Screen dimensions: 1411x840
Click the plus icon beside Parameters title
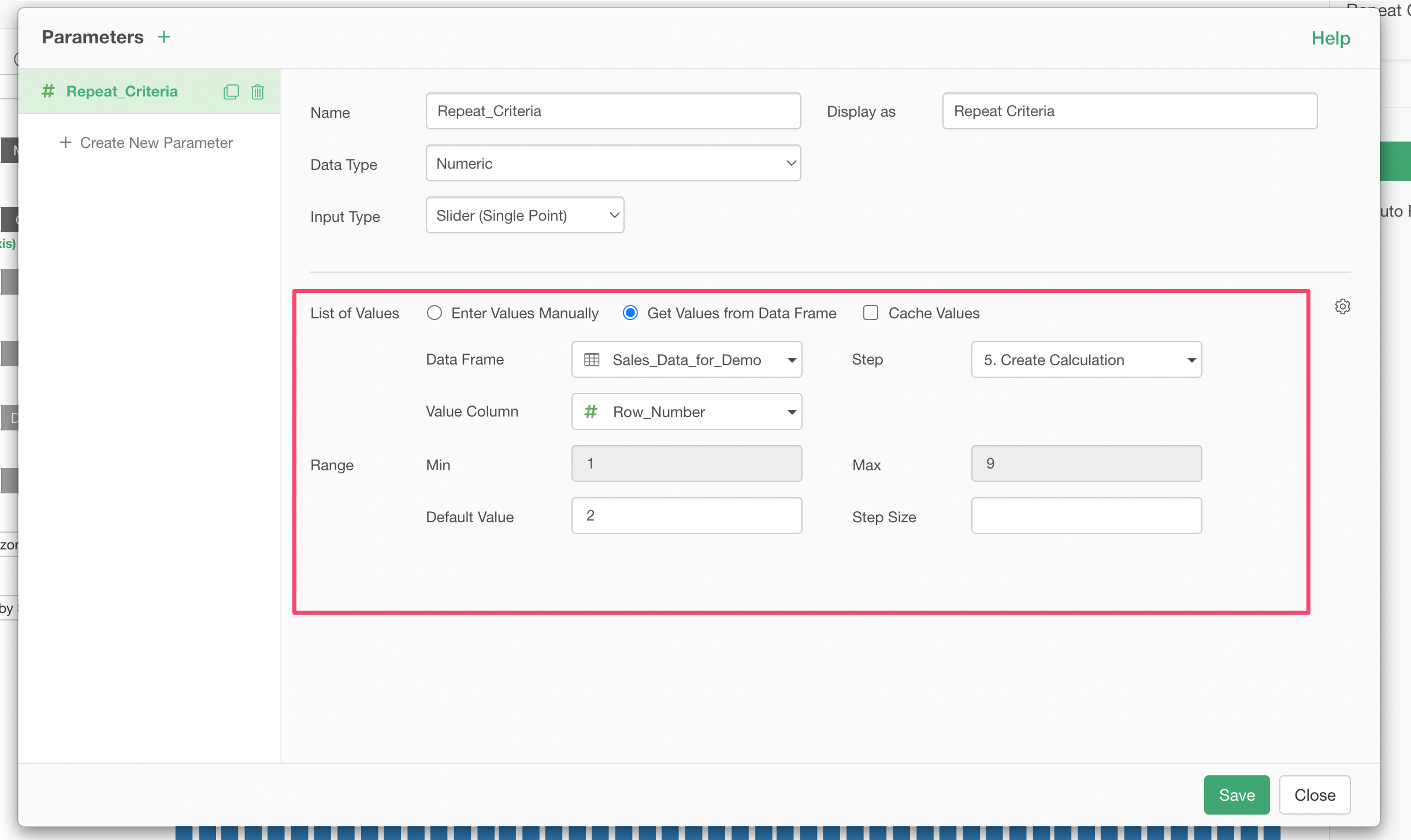pyautogui.click(x=164, y=37)
